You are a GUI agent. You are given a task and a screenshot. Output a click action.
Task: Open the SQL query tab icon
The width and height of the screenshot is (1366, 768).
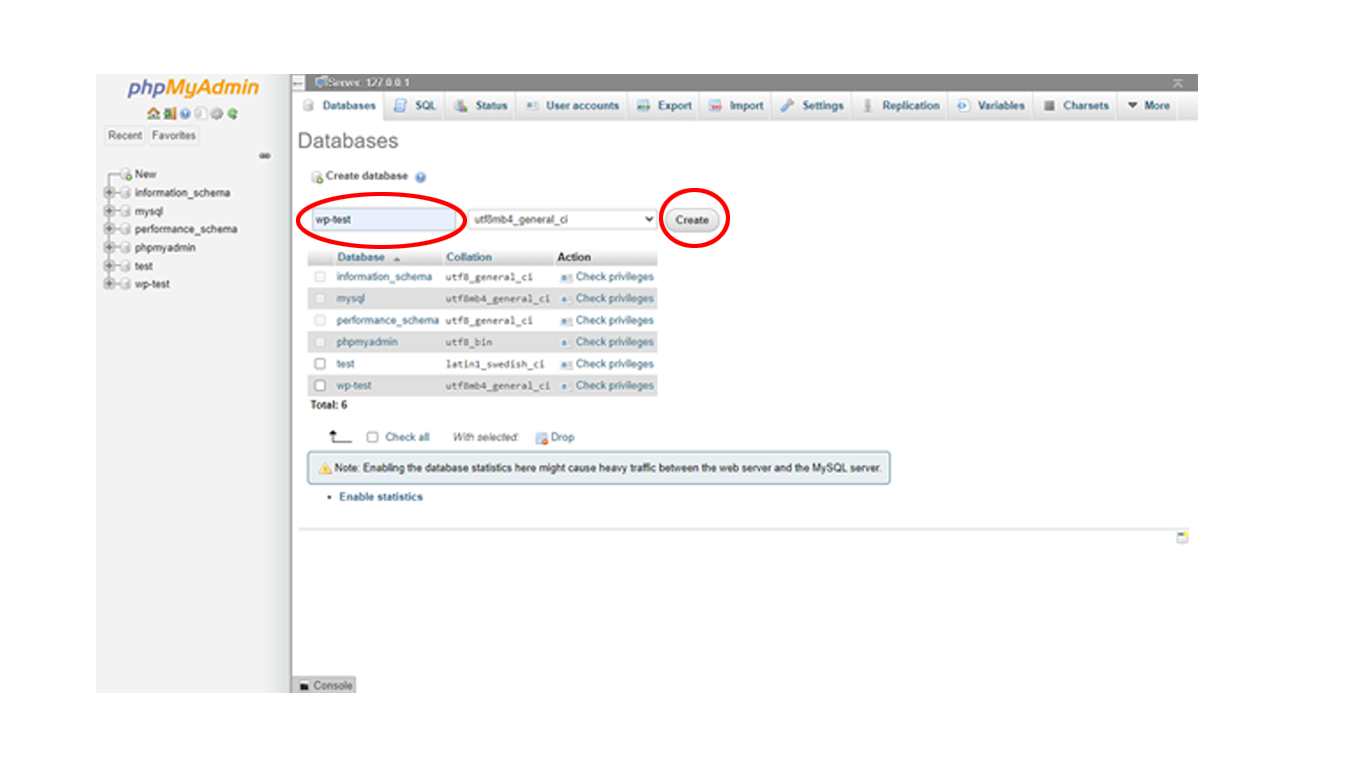[x=401, y=105]
